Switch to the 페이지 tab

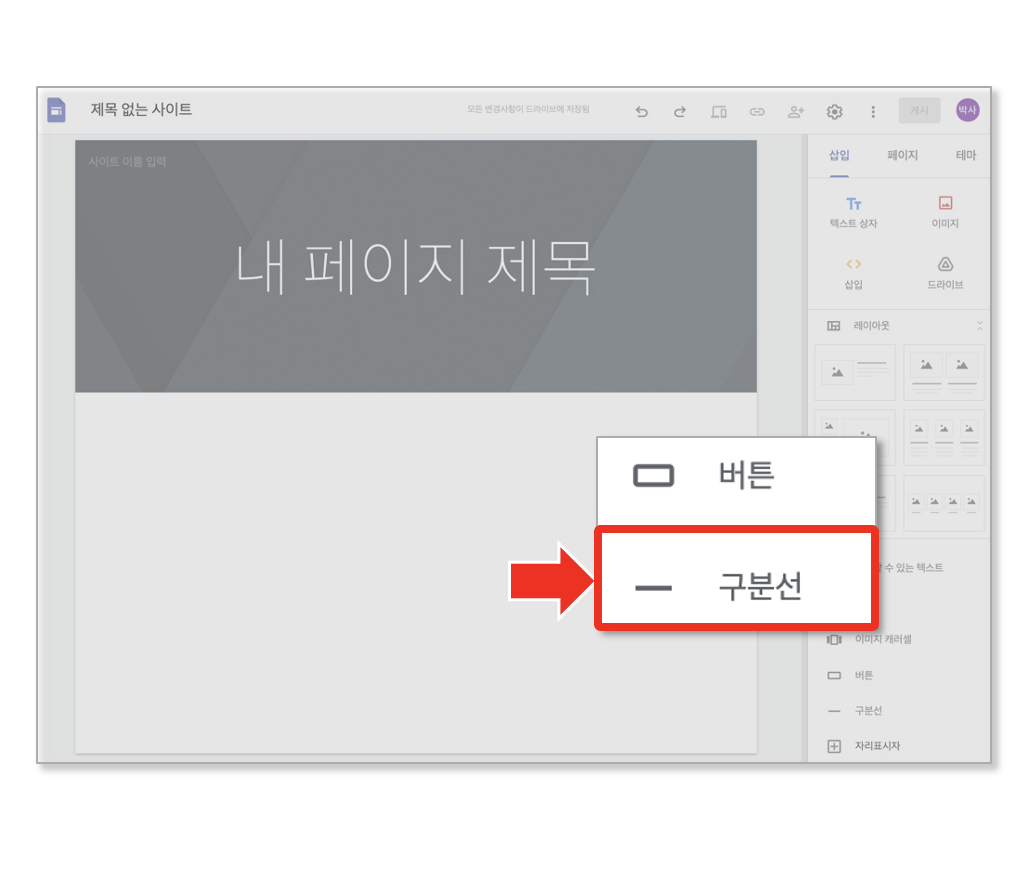902,155
